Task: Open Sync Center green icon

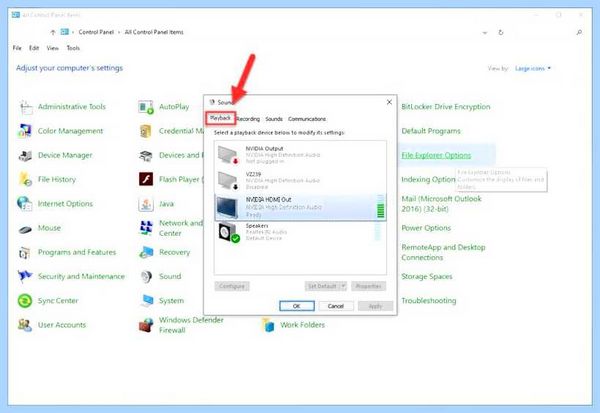Action: pyautogui.click(x=25, y=301)
